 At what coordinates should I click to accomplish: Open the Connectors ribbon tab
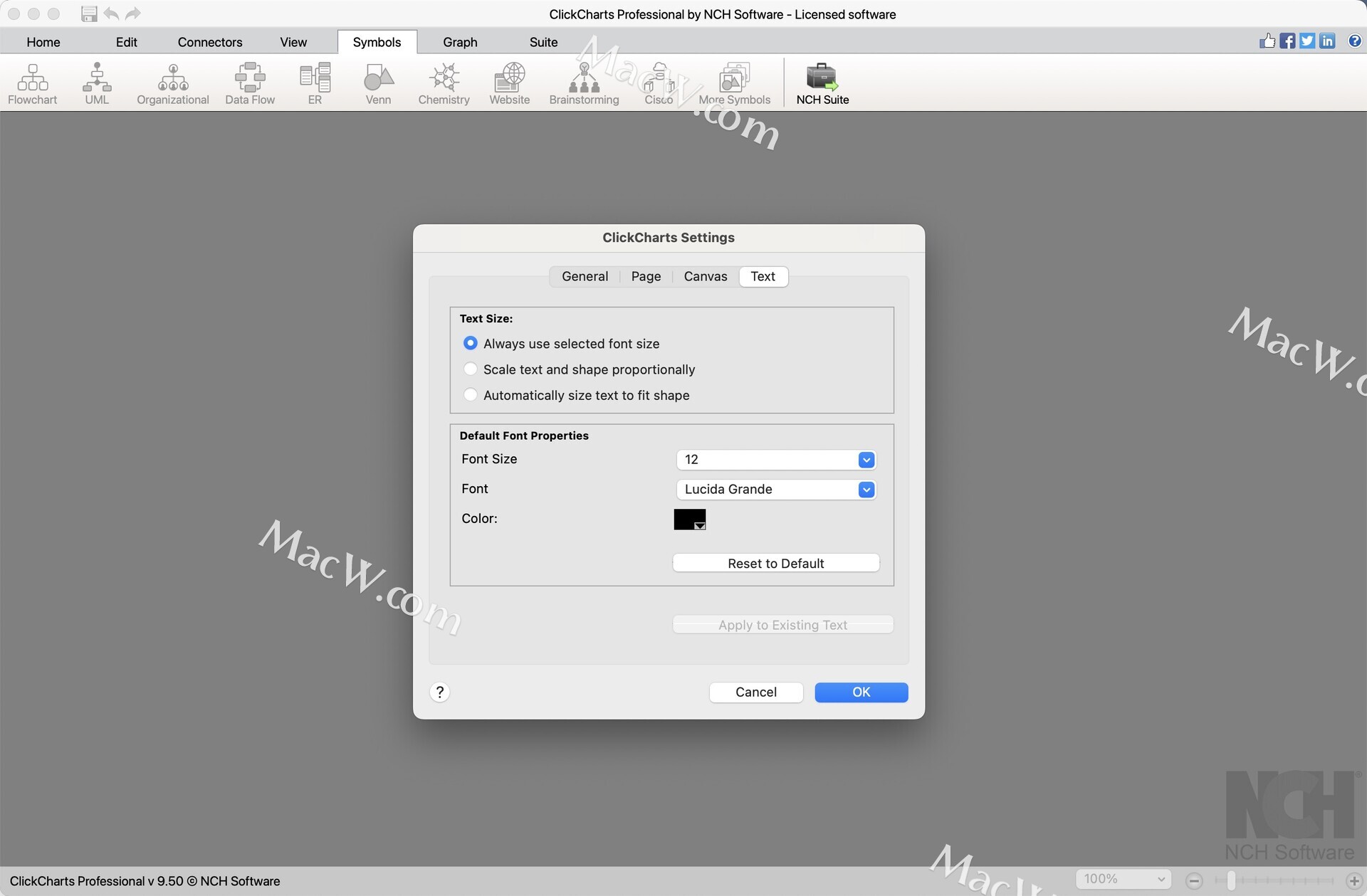point(210,42)
